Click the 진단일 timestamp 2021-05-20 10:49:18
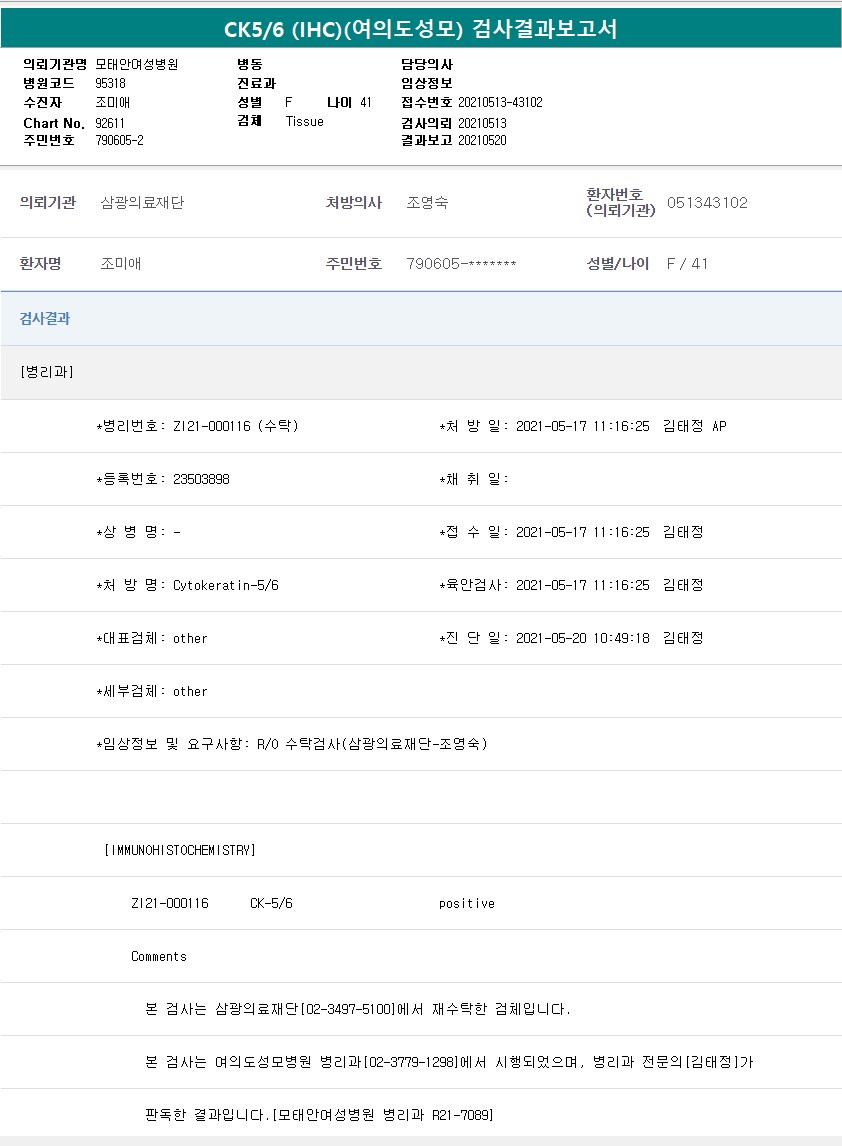Image resolution: width=842 pixels, height=1146 pixels. pyautogui.click(x=583, y=638)
